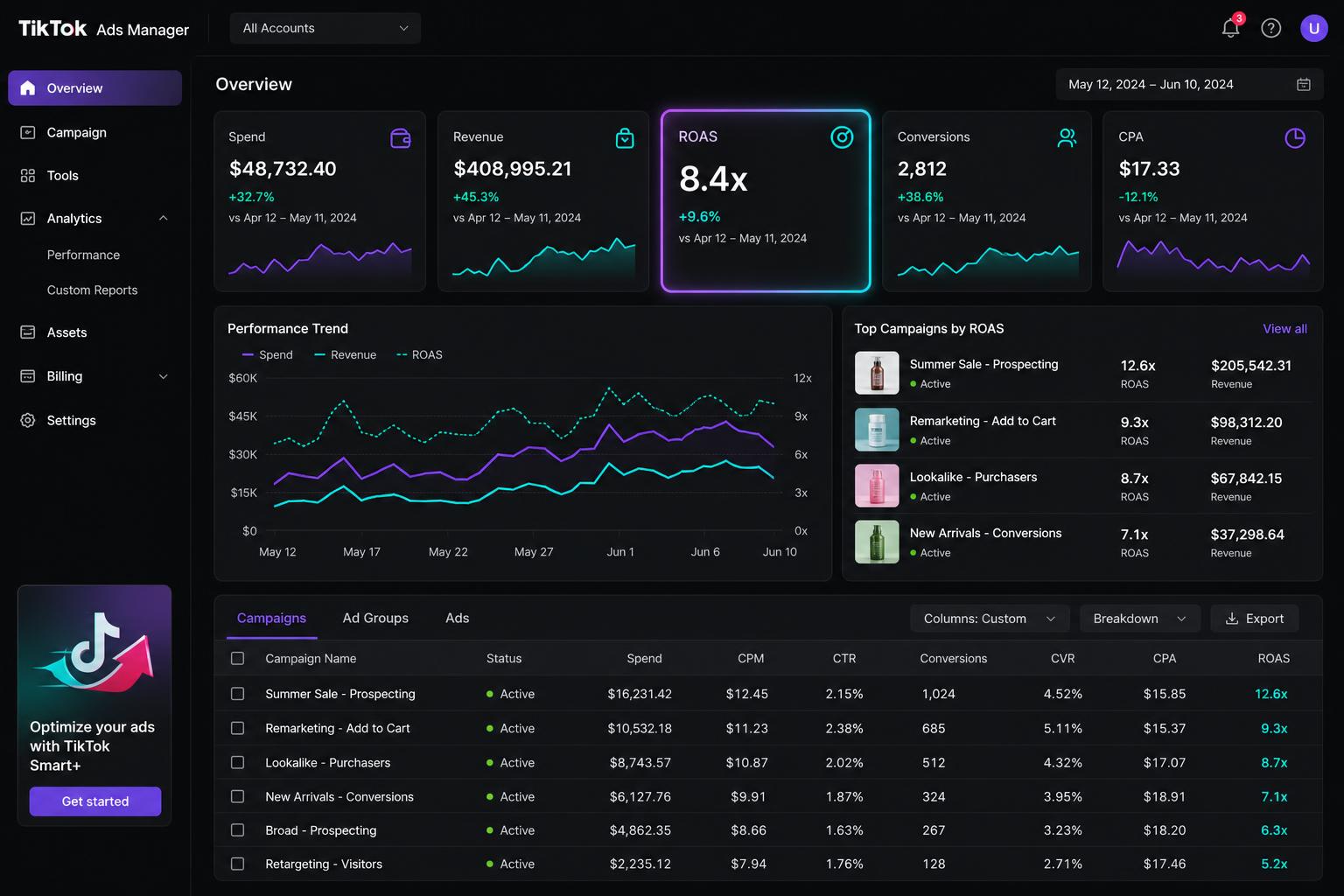1344x896 pixels.
Task: Switch to the Ads tab
Action: coord(457,618)
